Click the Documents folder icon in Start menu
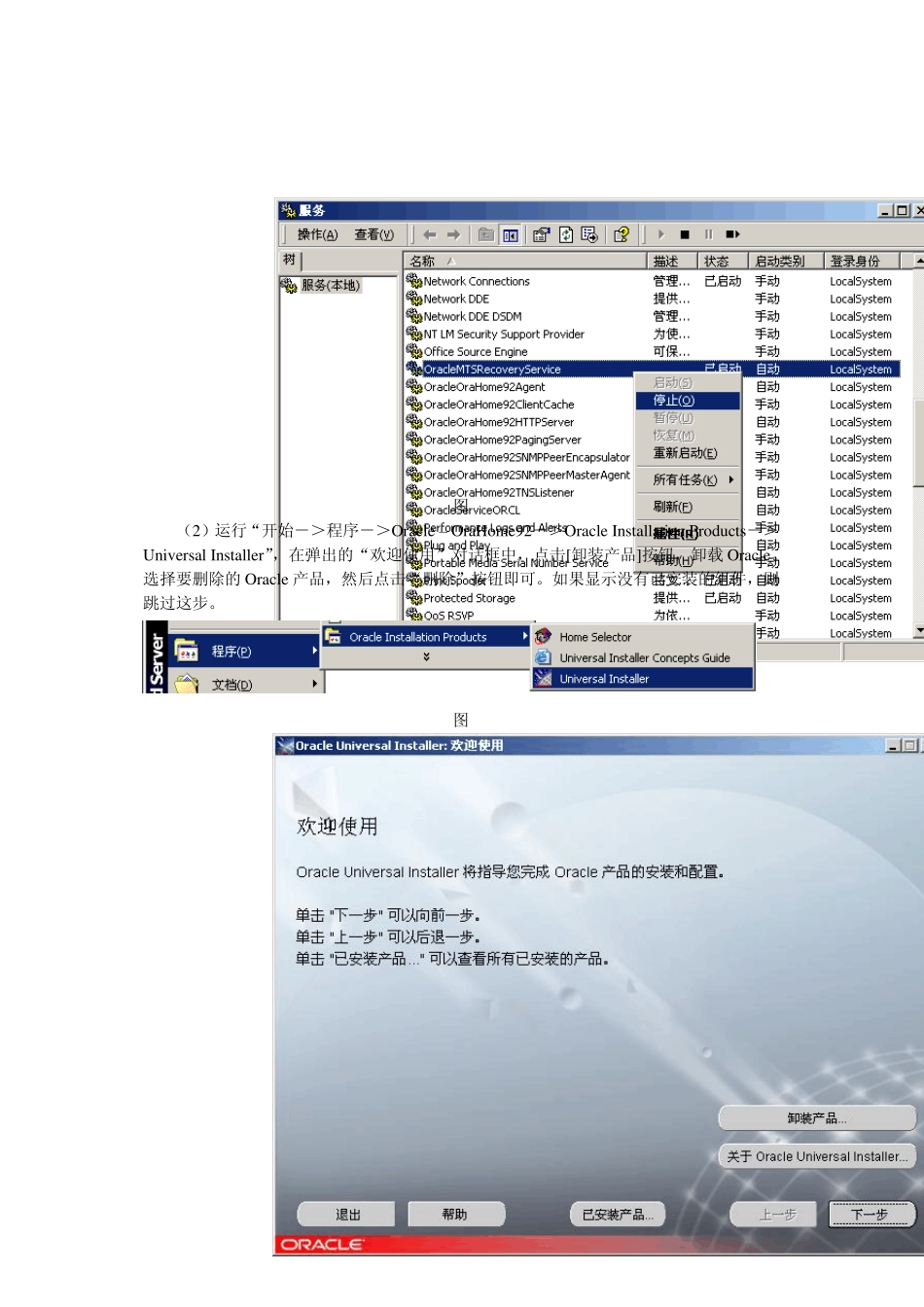 (x=187, y=684)
